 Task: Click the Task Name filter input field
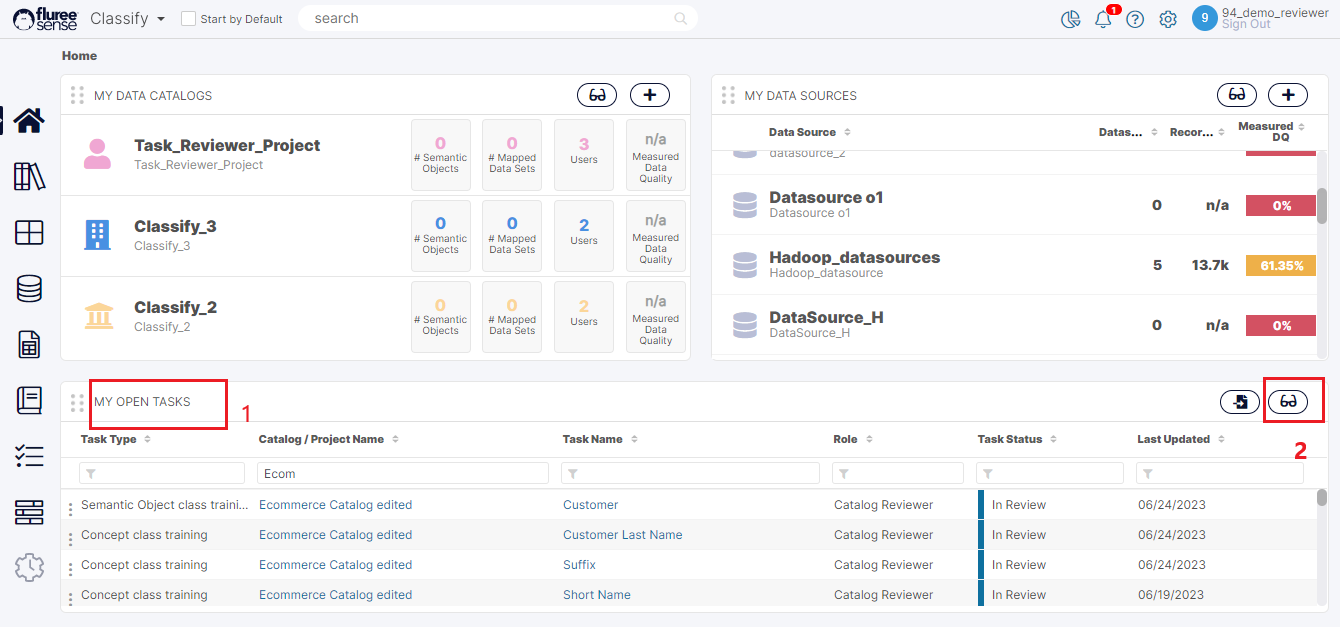692,474
